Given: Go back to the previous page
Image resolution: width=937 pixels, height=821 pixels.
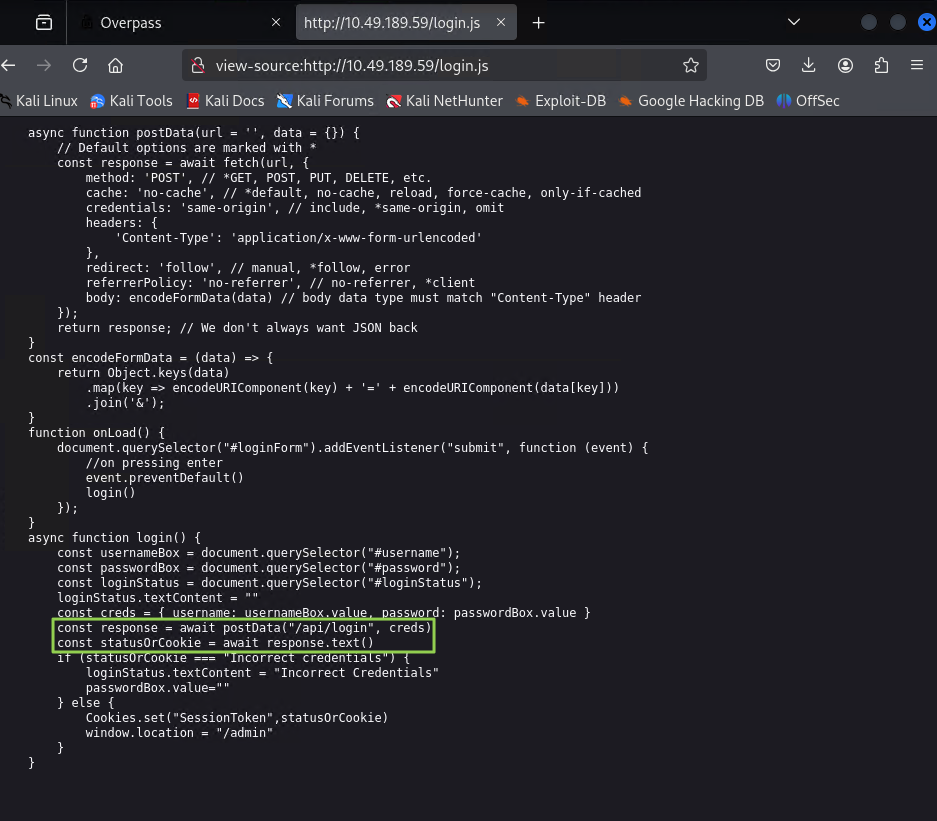Looking at the screenshot, I should click(x=8, y=65).
